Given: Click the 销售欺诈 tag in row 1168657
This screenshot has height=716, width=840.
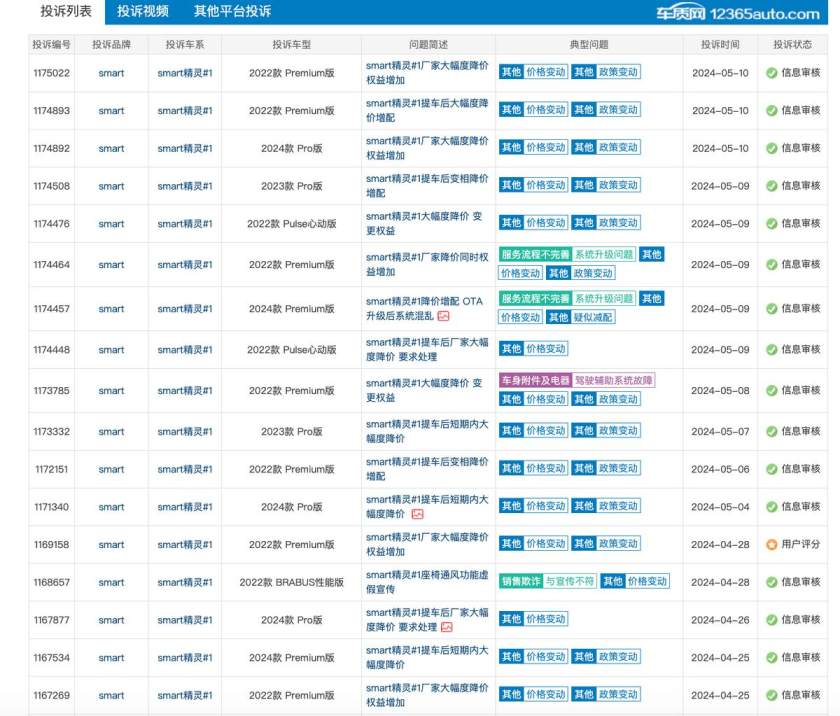Looking at the screenshot, I should pyautogui.click(x=521, y=581).
